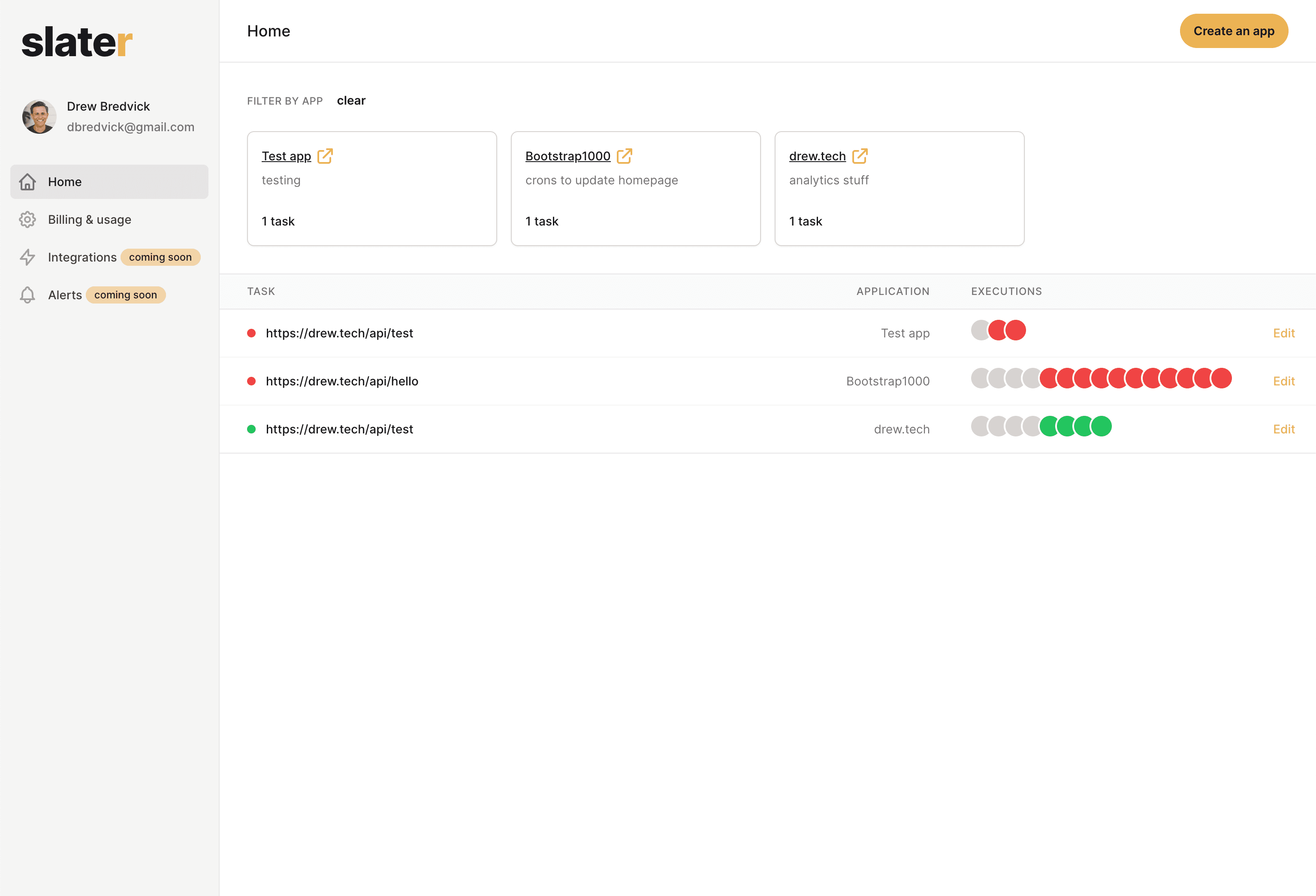This screenshot has width=1316, height=896.
Task: Click the Home page title
Action: point(269,31)
